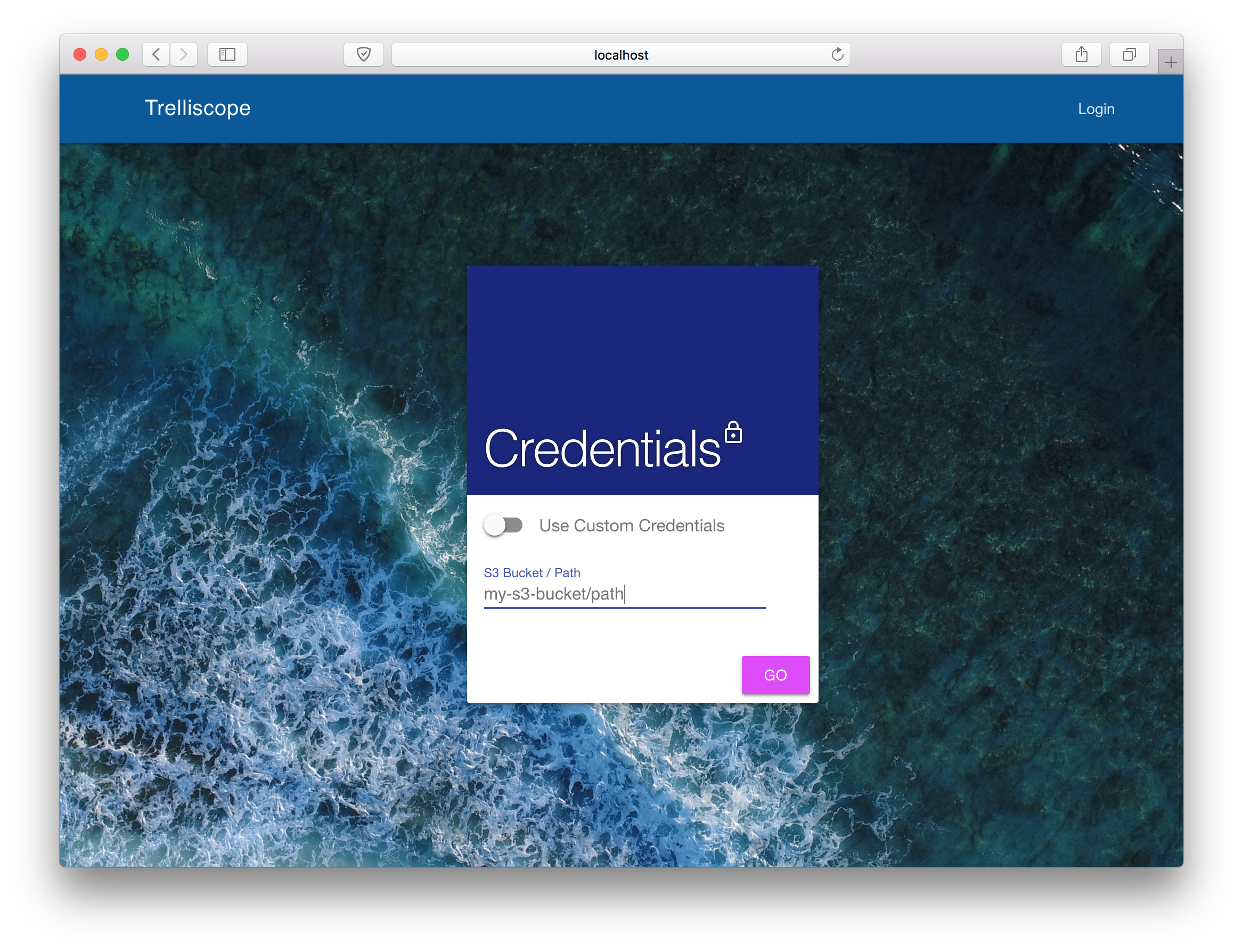Open a new tab with plus
Viewport: 1243px width, 952px height.
pyautogui.click(x=1171, y=62)
